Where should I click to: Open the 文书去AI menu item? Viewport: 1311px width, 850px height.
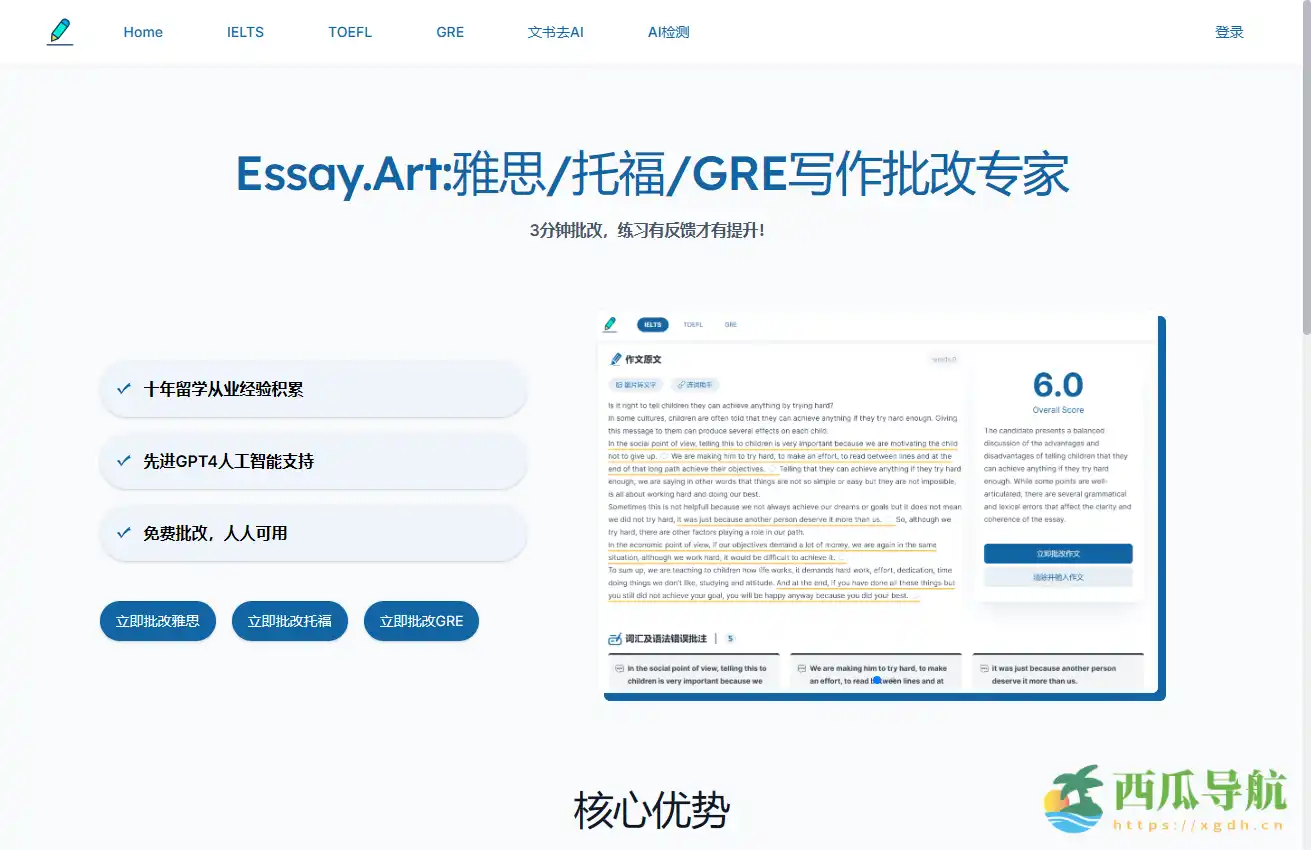click(555, 31)
